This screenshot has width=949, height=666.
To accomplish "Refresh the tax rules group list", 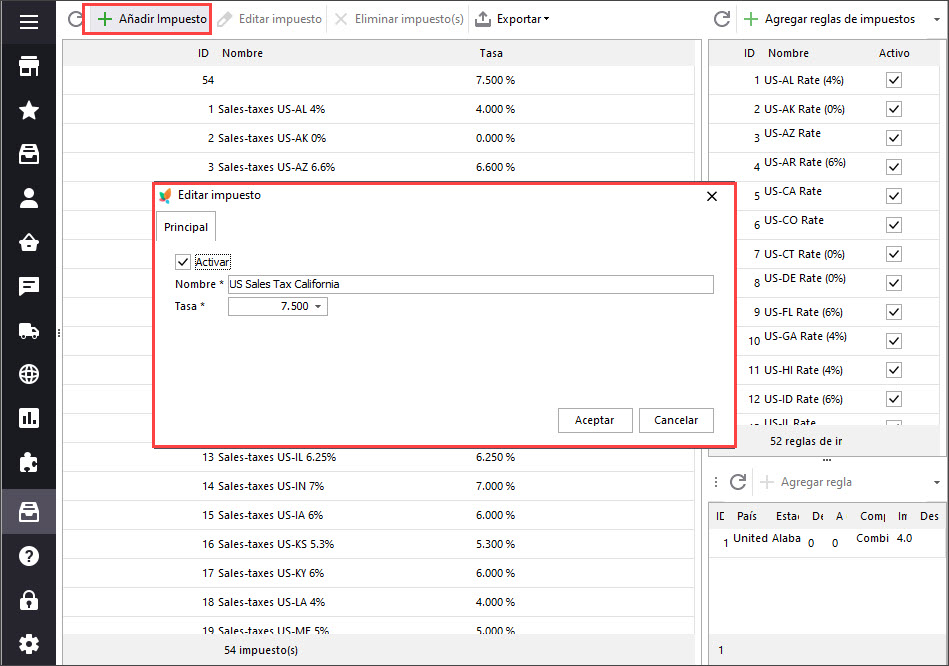I will click(721, 19).
